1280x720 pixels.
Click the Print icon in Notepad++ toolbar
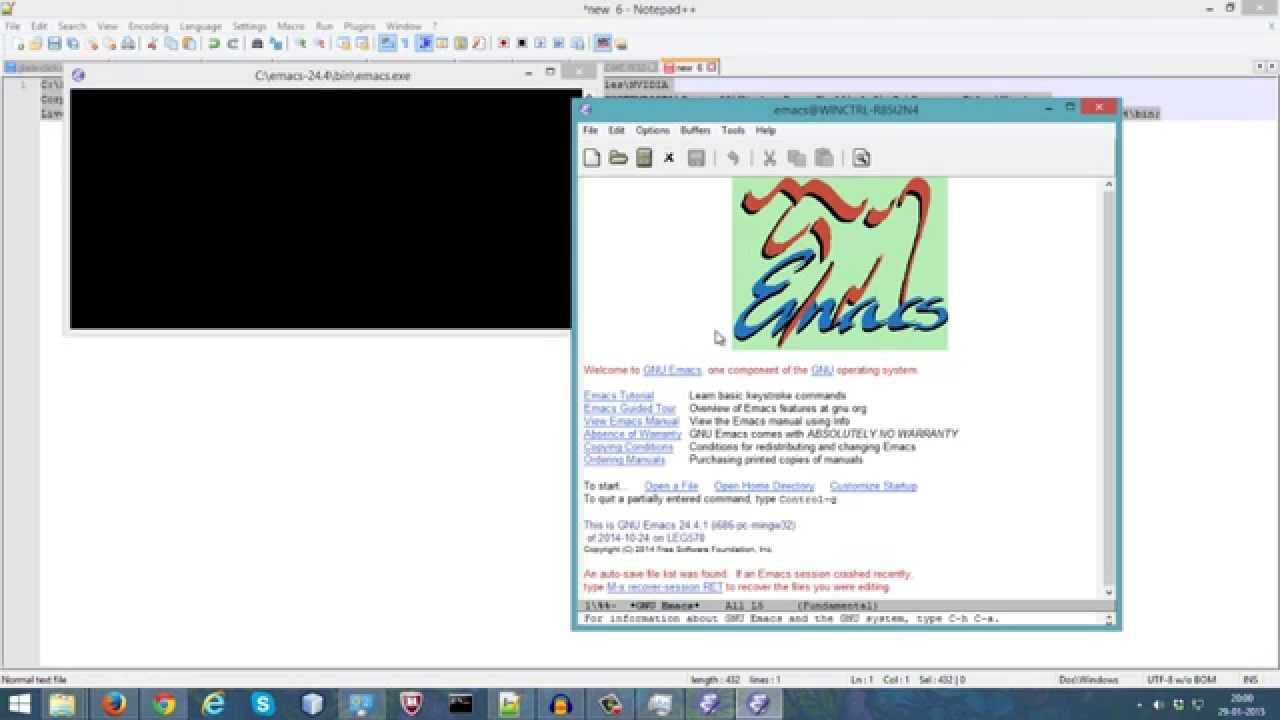(x=127, y=44)
